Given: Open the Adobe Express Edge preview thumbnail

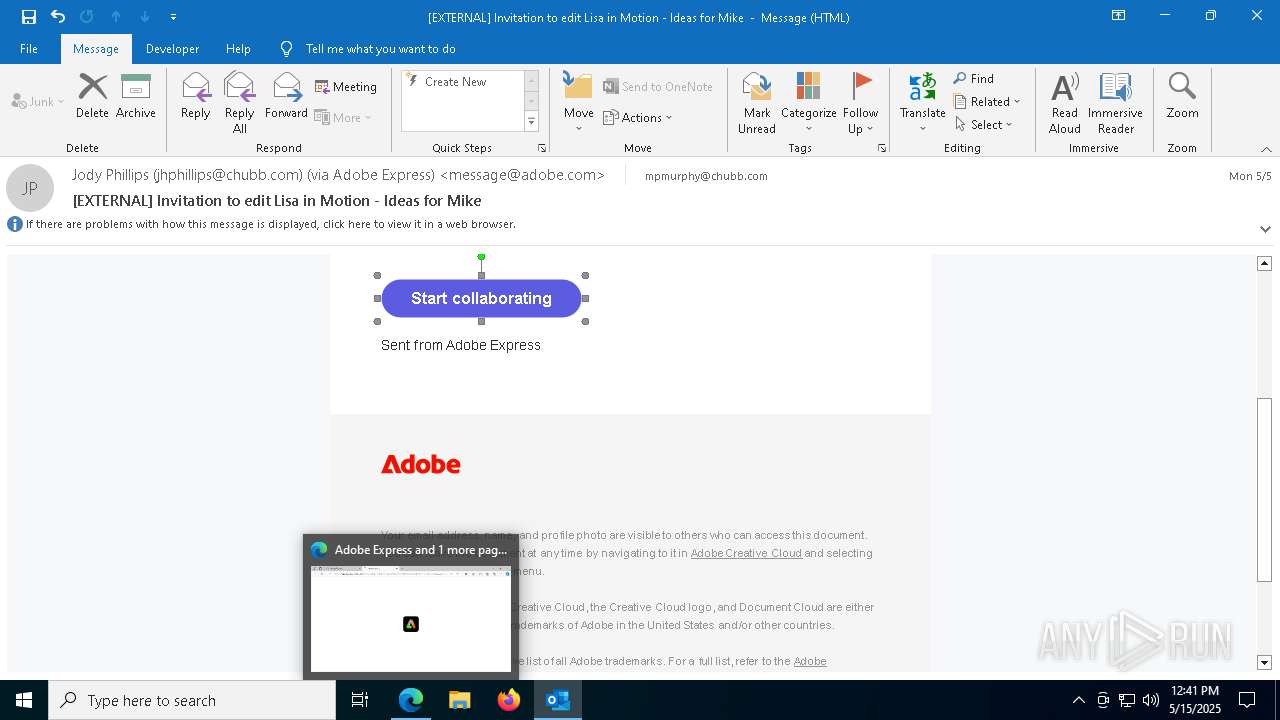Looking at the screenshot, I should [411, 618].
